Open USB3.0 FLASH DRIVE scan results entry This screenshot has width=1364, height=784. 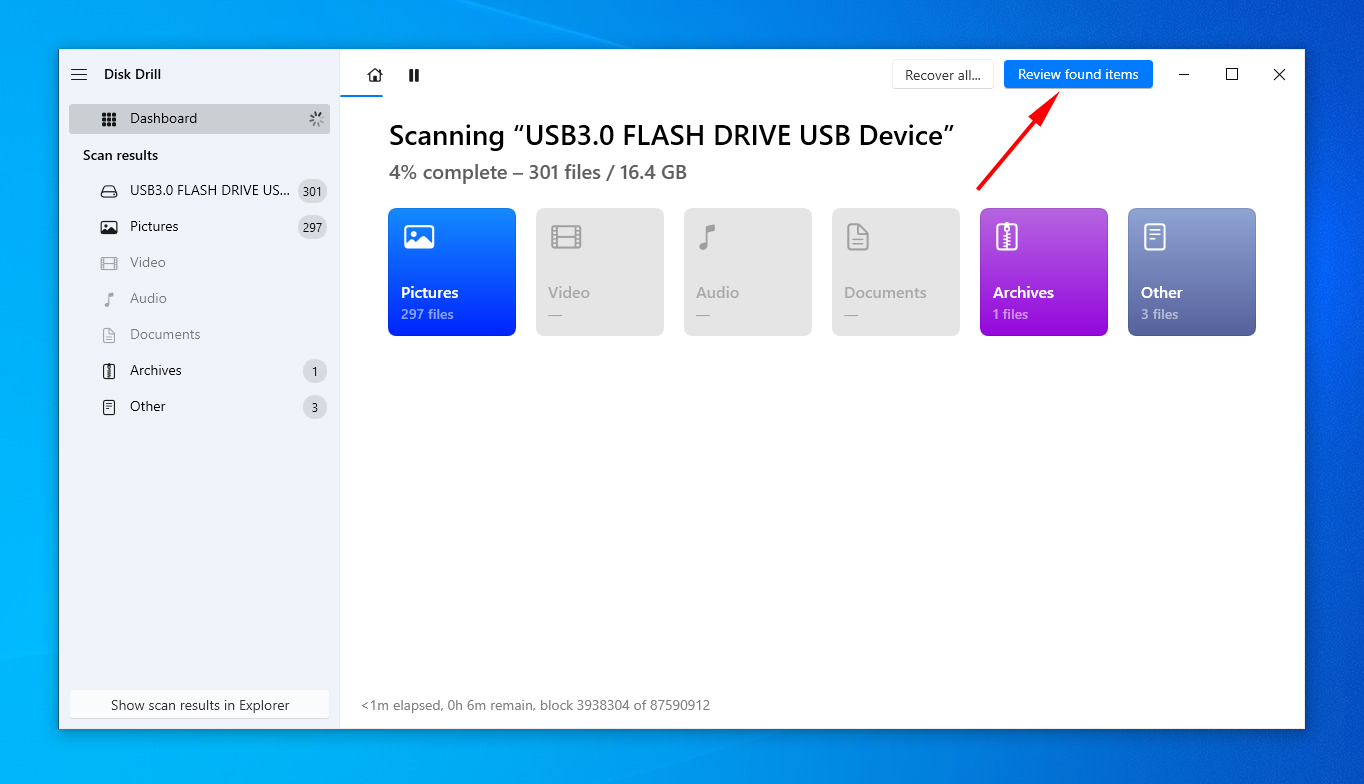tap(199, 190)
